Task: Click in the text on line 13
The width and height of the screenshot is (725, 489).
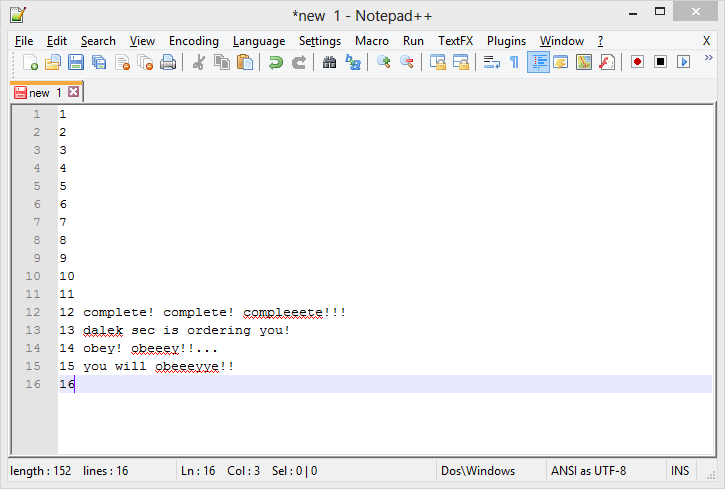Action: coord(186,330)
